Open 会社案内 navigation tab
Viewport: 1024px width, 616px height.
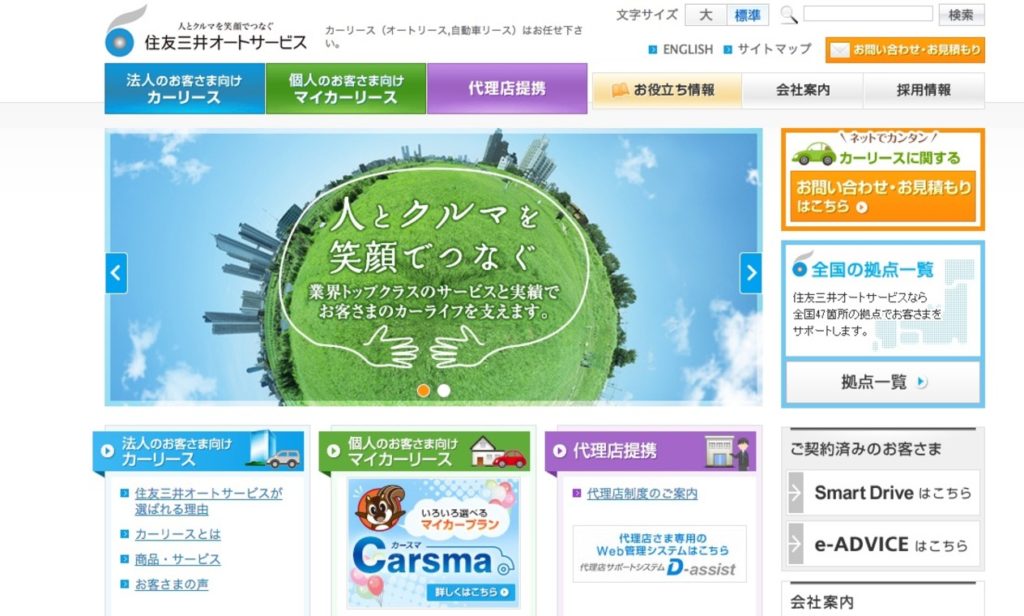click(803, 90)
